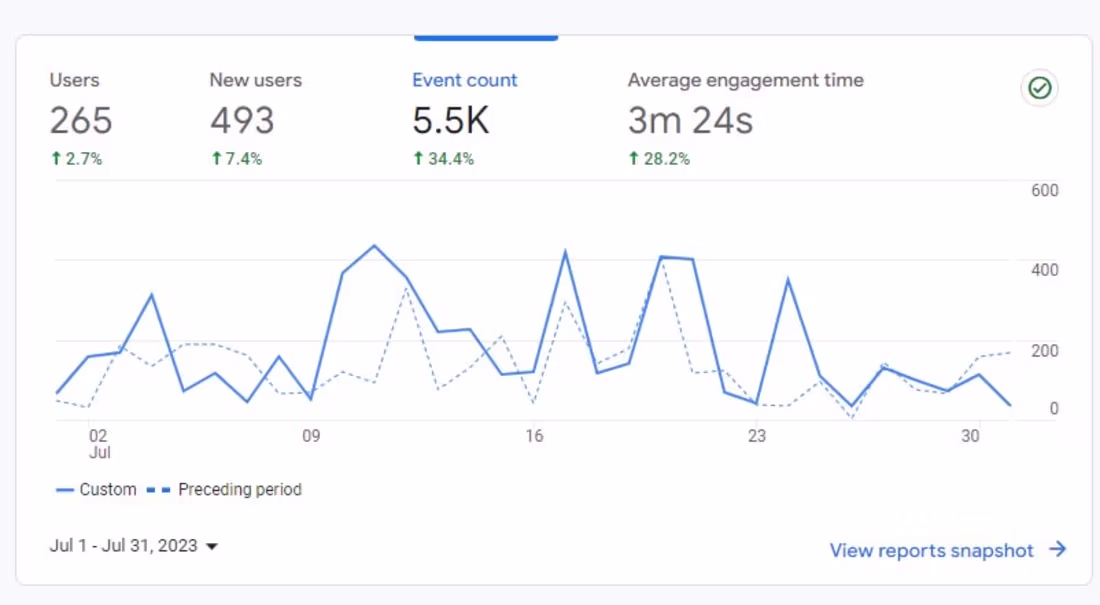Click the data quality checkmark icon
The image size is (1100, 605).
coord(1039,88)
